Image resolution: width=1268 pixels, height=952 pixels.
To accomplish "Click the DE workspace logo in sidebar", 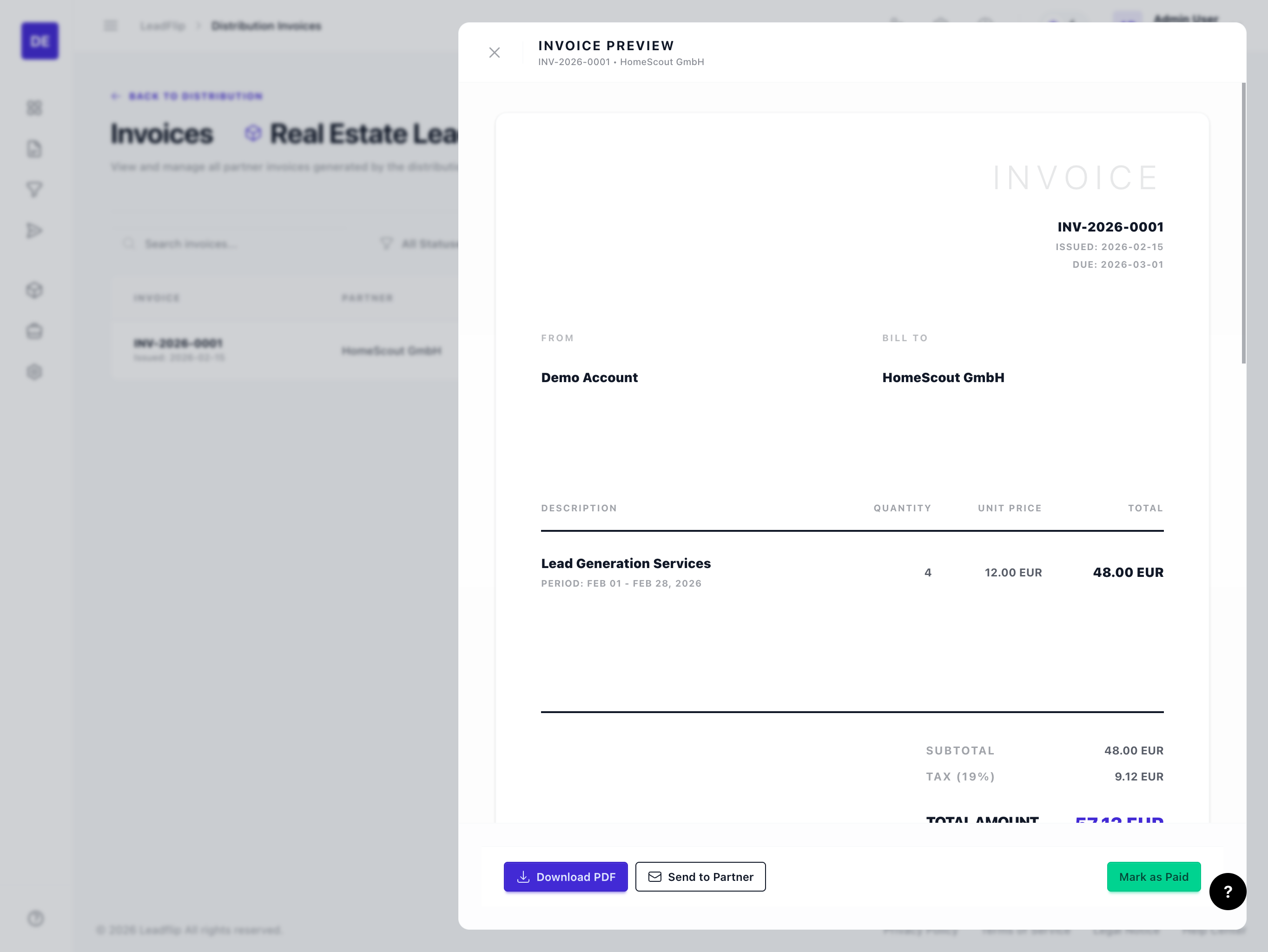I will 40,41.
